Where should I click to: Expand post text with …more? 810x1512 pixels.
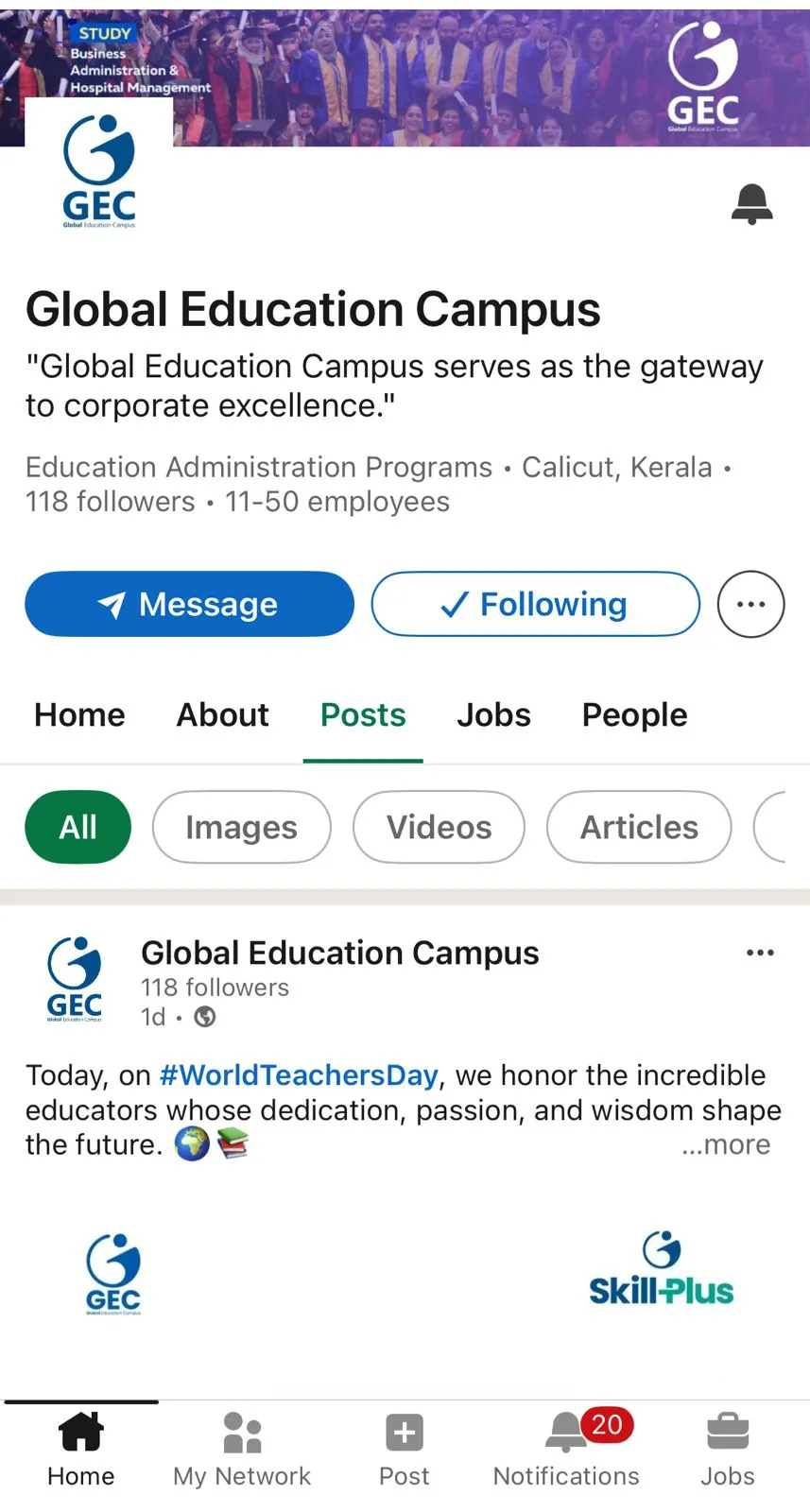click(726, 1144)
